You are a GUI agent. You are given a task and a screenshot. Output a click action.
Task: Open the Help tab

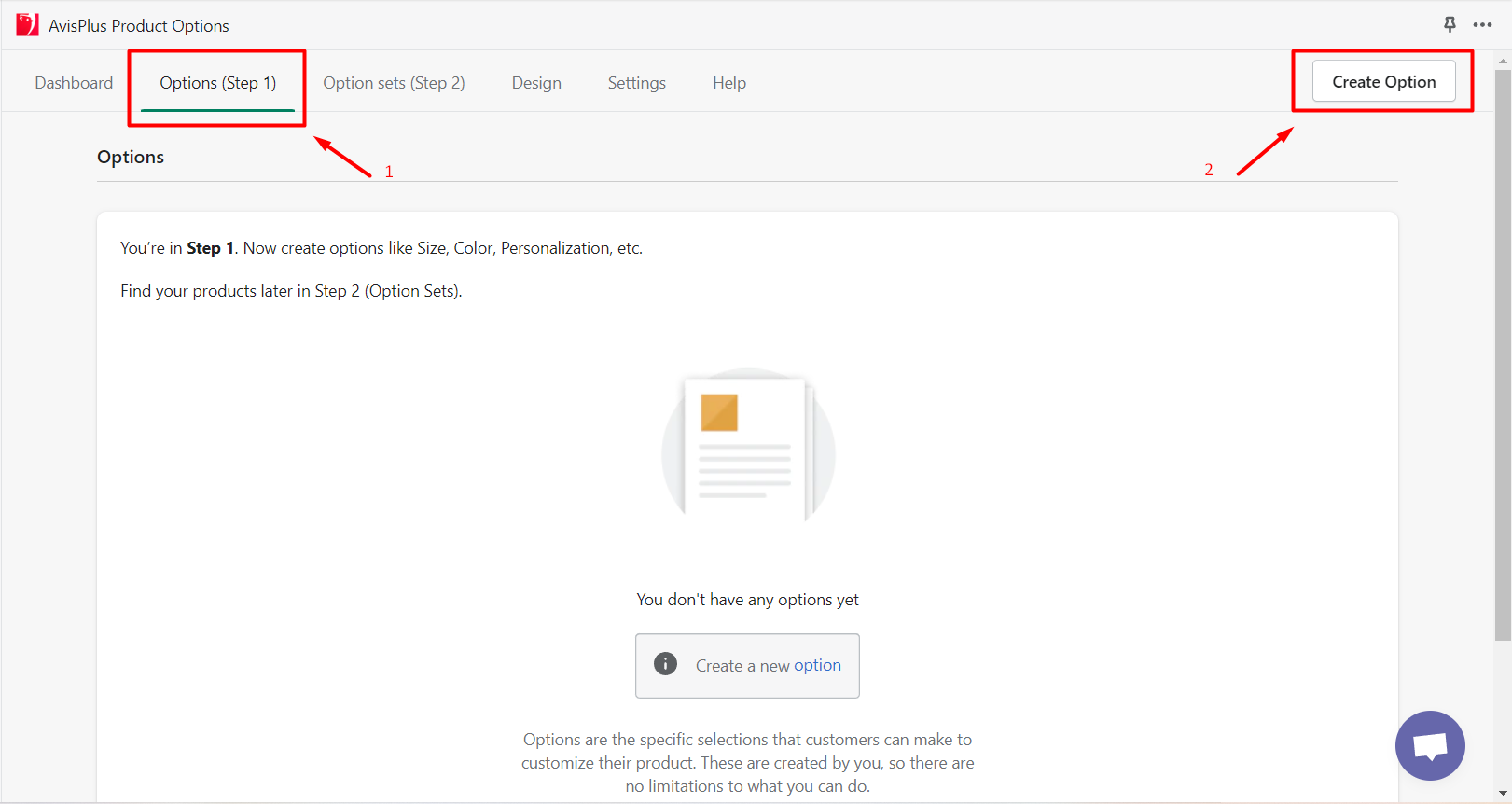[729, 83]
